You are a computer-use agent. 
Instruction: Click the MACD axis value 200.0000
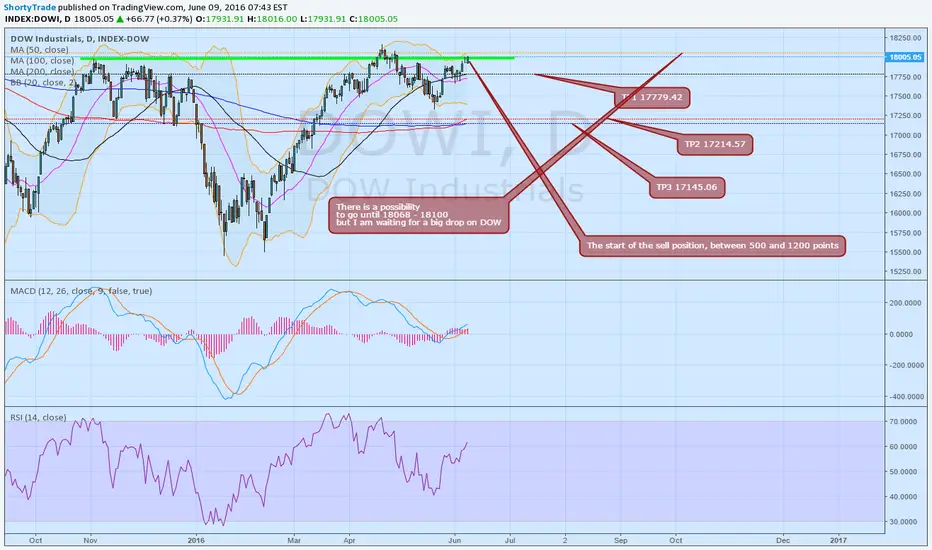[906, 303]
